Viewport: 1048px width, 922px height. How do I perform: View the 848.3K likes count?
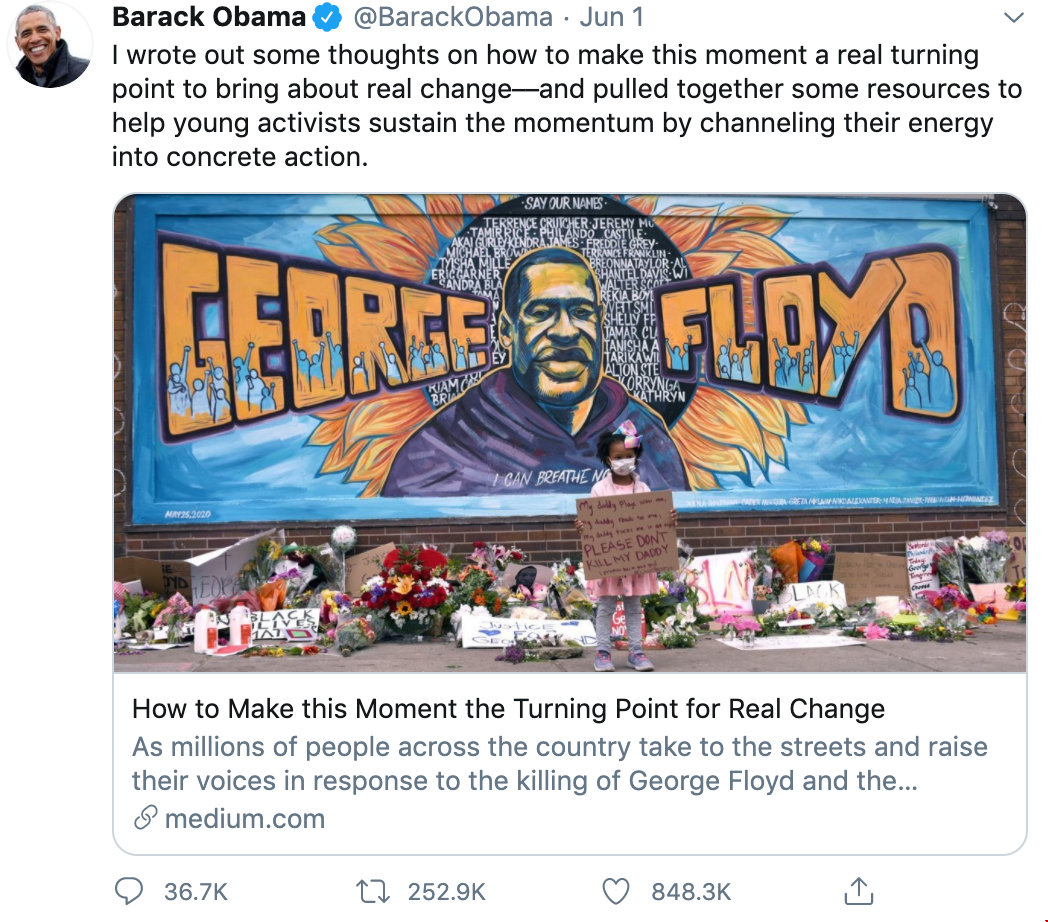point(691,892)
